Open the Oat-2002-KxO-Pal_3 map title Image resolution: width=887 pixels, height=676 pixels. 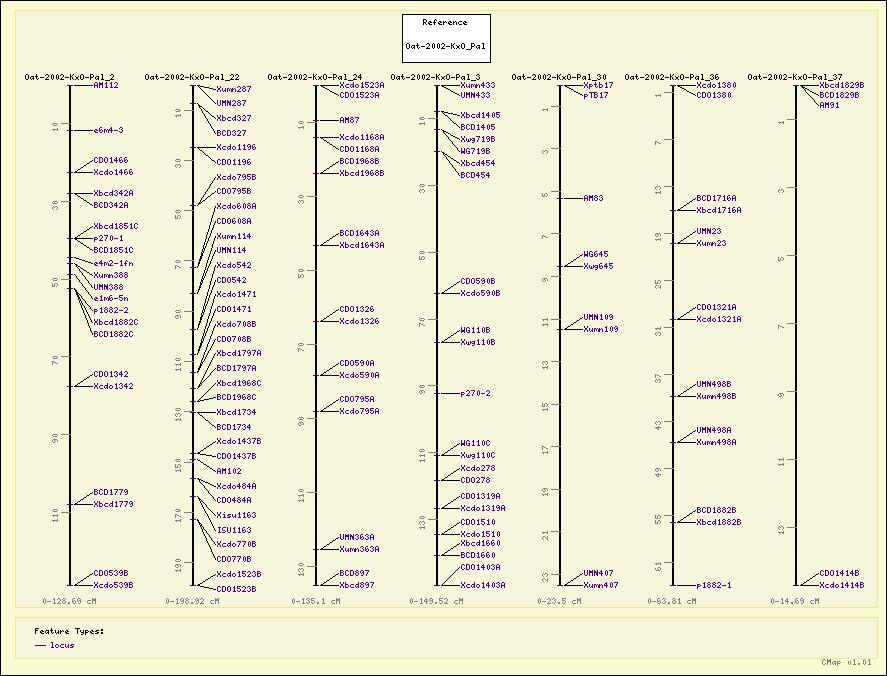pyautogui.click(x=435, y=77)
